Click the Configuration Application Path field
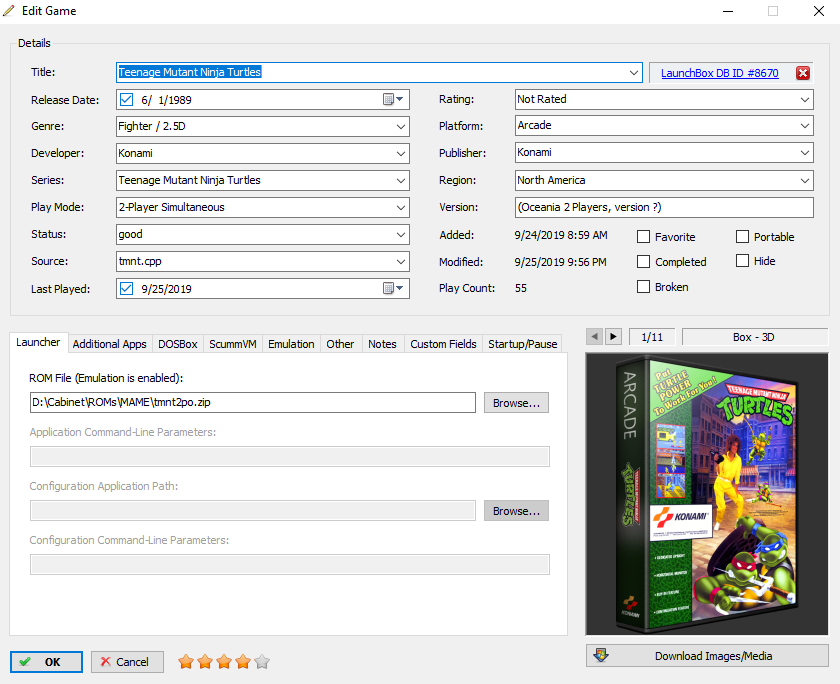The width and height of the screenshot is (840, 684). 253,511
